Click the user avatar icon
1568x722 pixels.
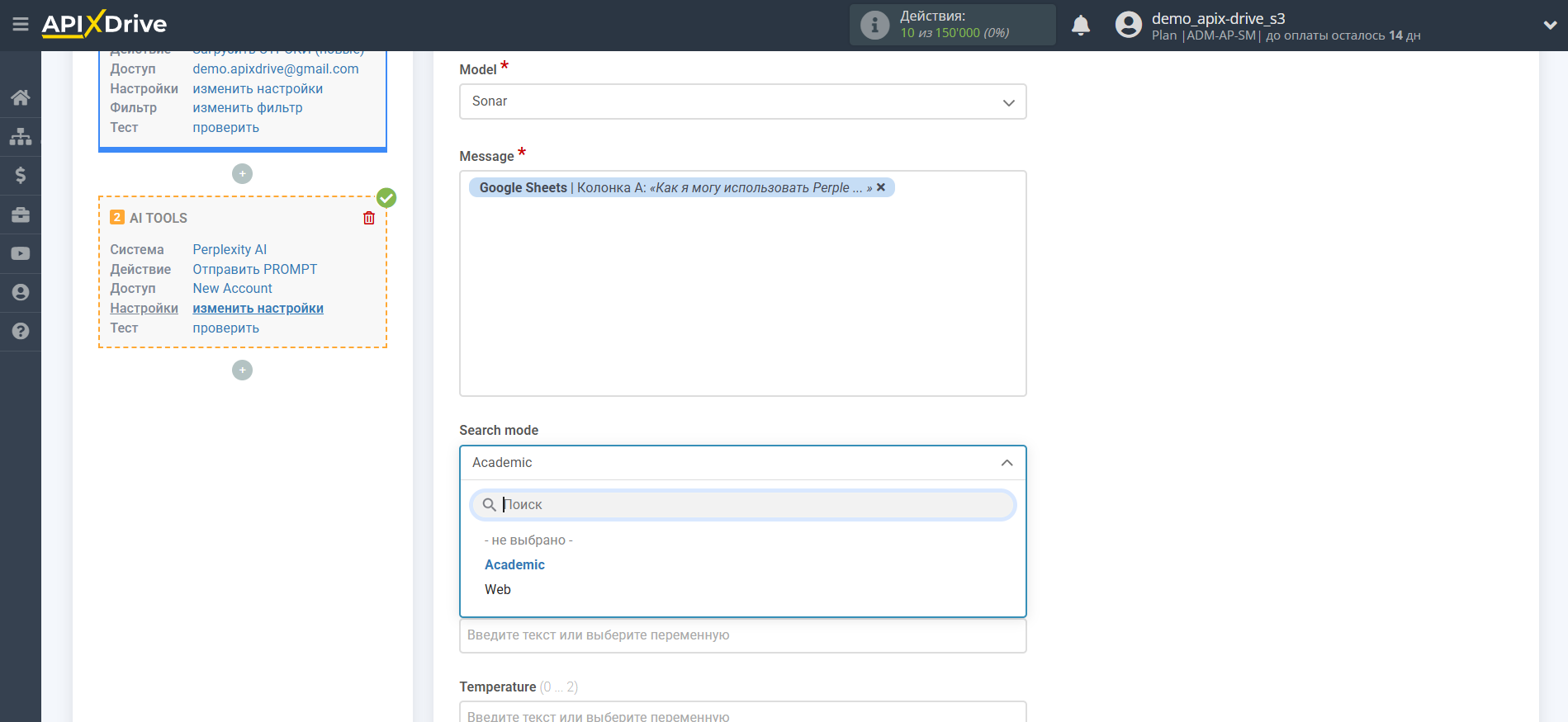1128,25
